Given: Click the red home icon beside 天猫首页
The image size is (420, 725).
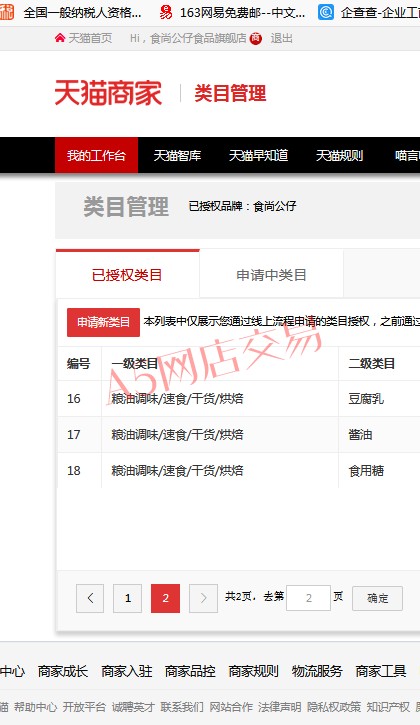Looking at the screenshot, I should coord(60,38).
